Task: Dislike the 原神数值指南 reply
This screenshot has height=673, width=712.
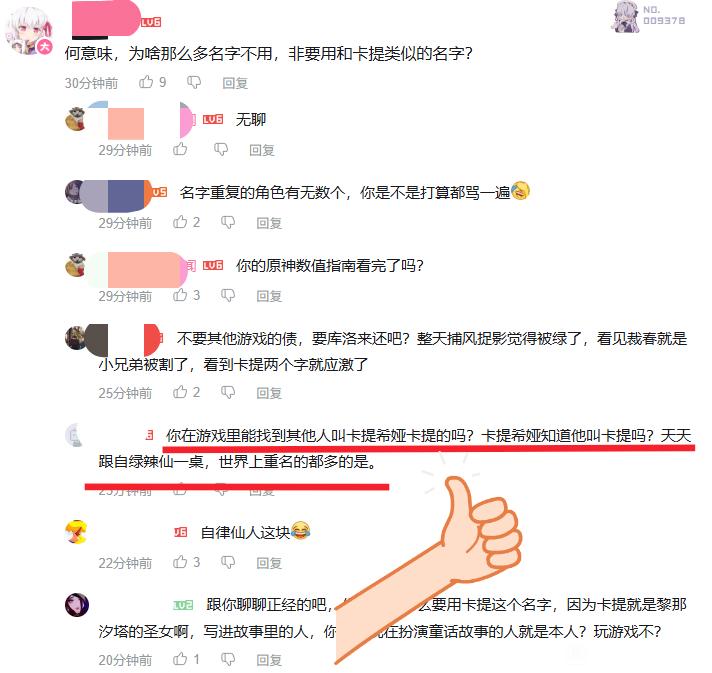Action: (228, 296)
